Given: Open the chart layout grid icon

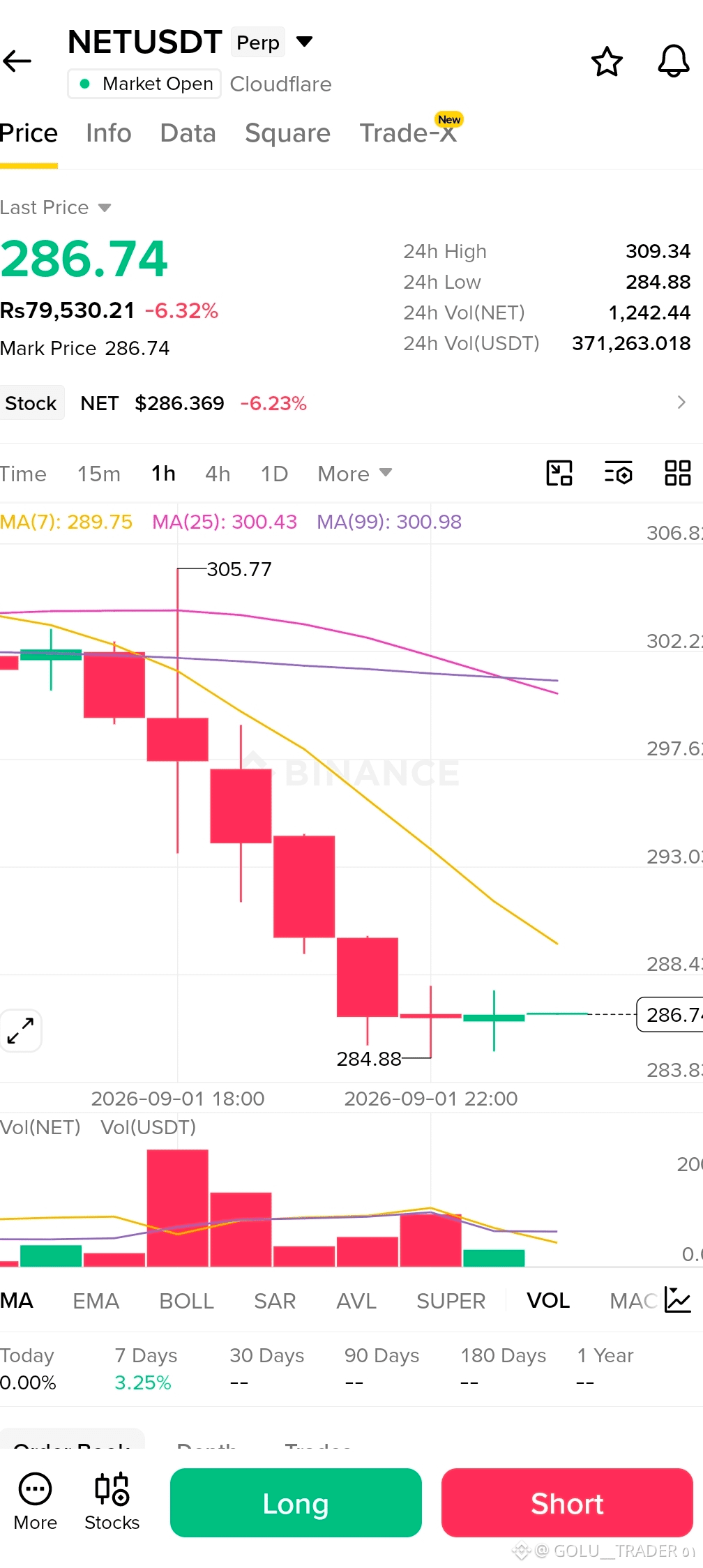Looking at the screenshot, I should click(677, 473).
